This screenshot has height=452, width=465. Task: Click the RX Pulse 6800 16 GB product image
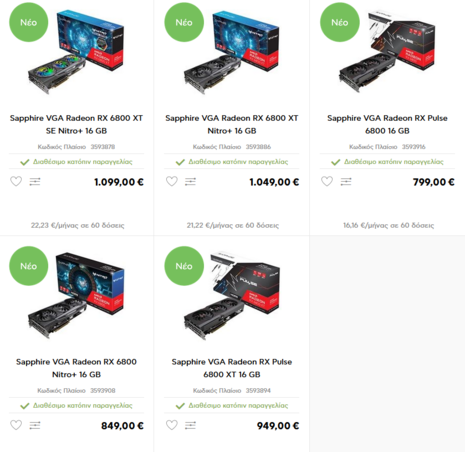click(x=387, y=52)
